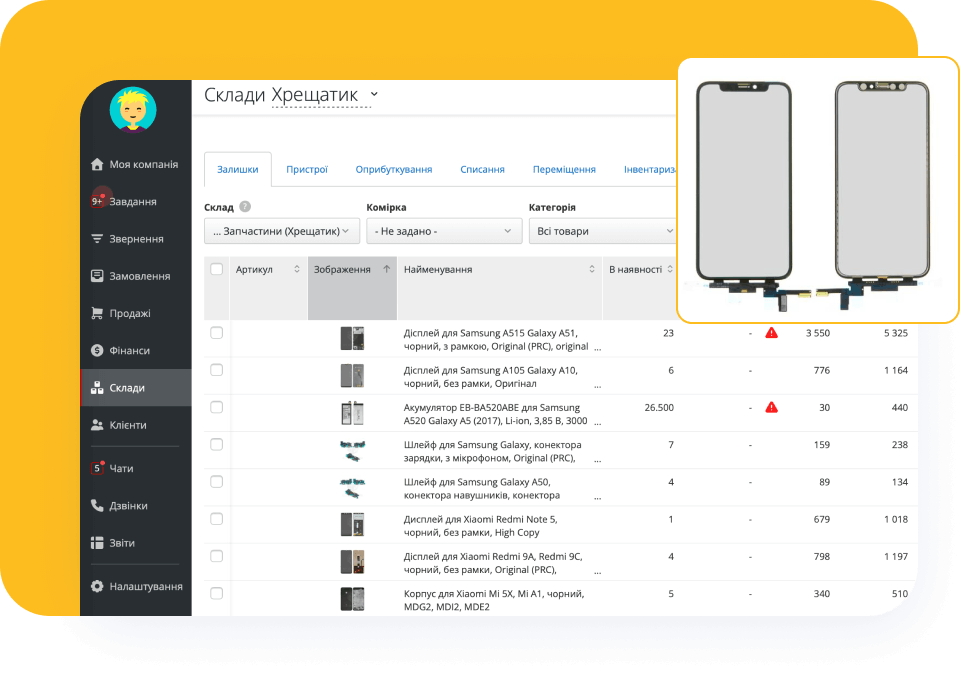Check the box for Samsung A105 Galaxy A10 display
The image size is (978, 688).
pyautogui.click(x=217, y=370)
